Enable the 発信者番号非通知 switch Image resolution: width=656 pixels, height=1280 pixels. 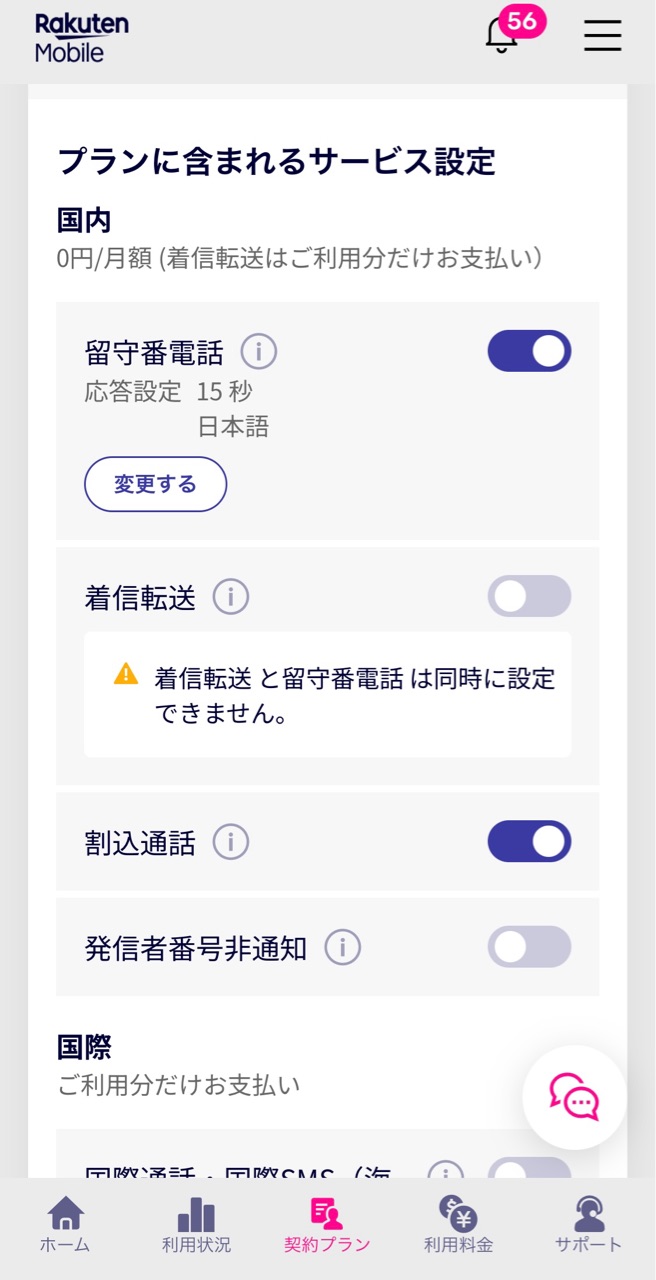(x=529, y=946)
